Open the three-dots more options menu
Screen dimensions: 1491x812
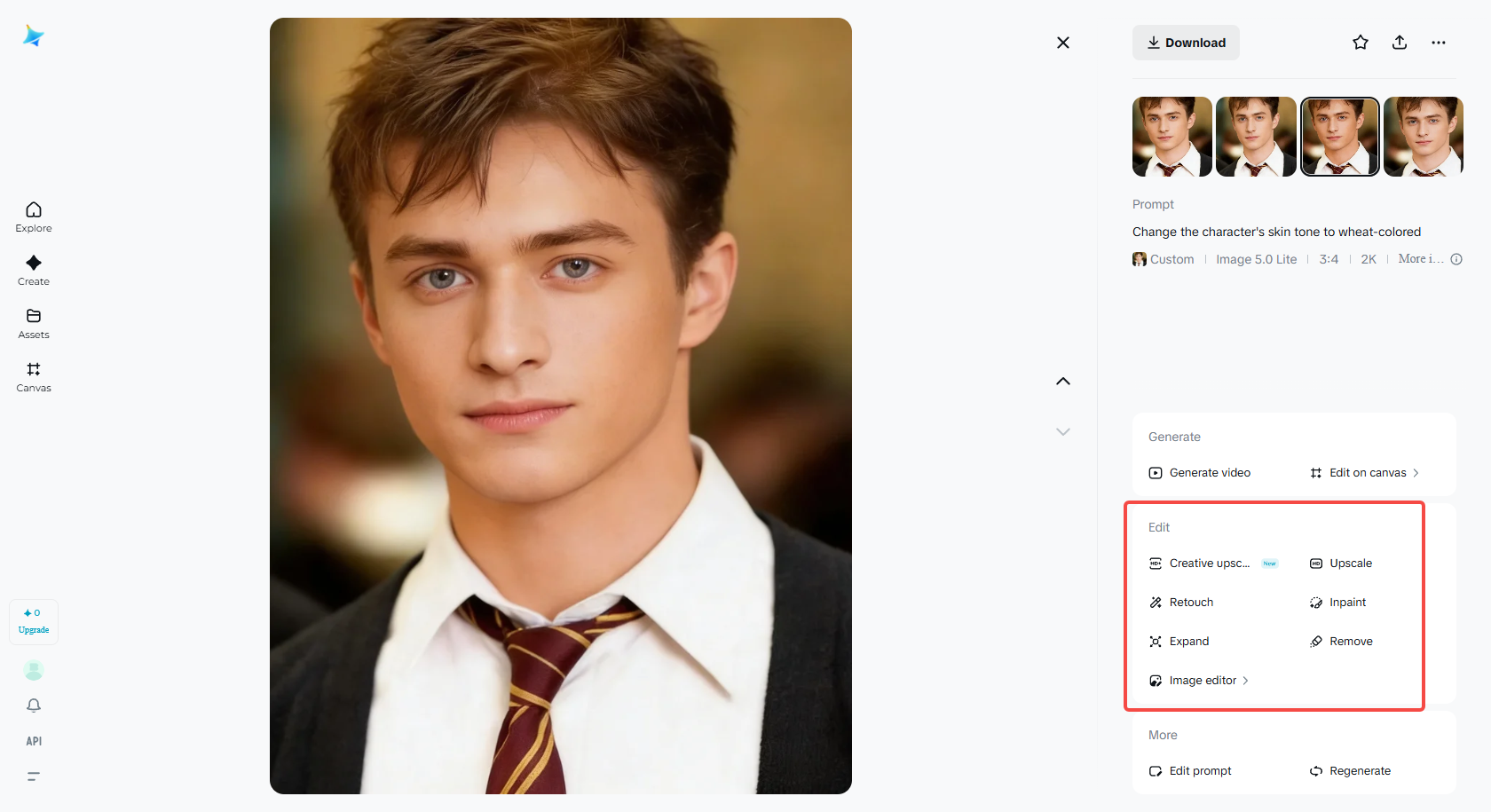(x=1439, y=43)
